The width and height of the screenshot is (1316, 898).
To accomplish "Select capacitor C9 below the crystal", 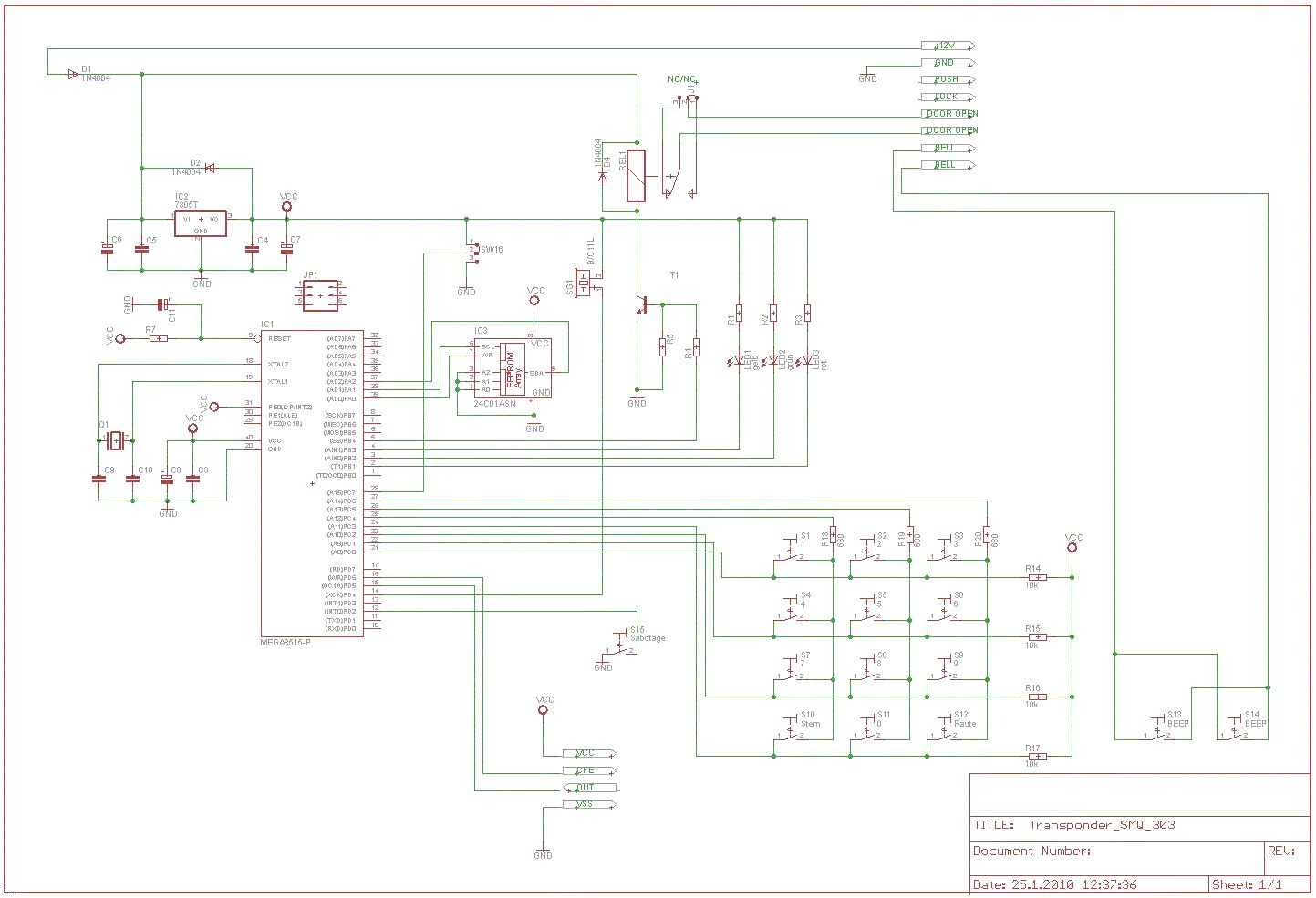I will coord(98,478).
